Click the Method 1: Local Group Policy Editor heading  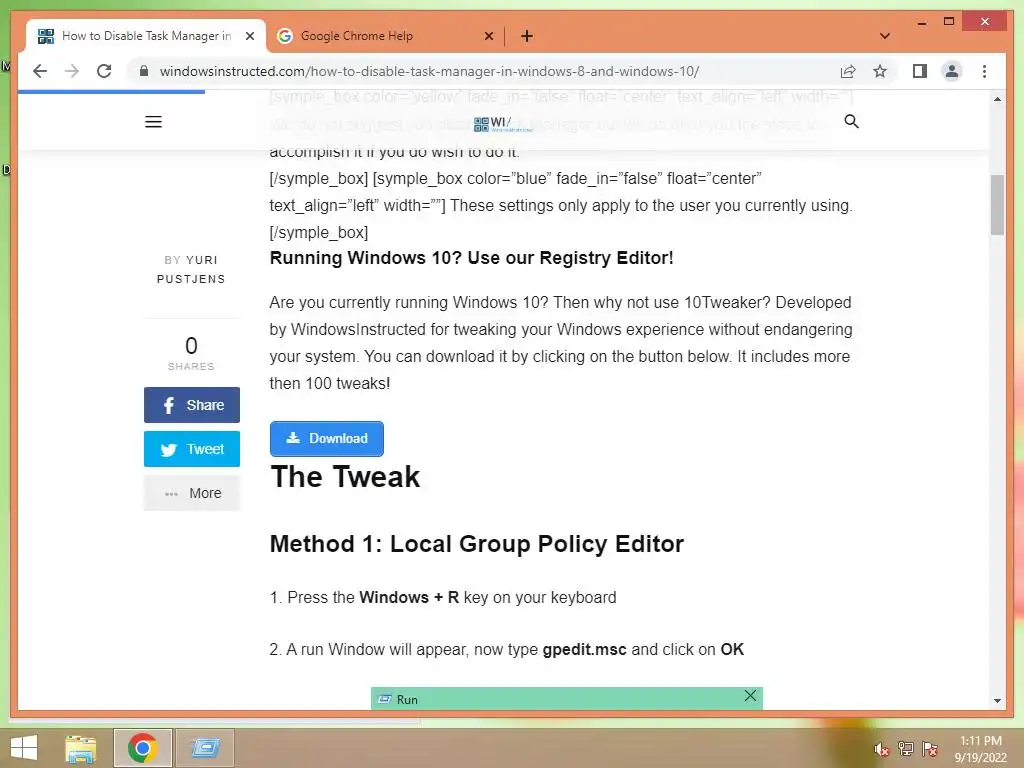tap(477, 544)
